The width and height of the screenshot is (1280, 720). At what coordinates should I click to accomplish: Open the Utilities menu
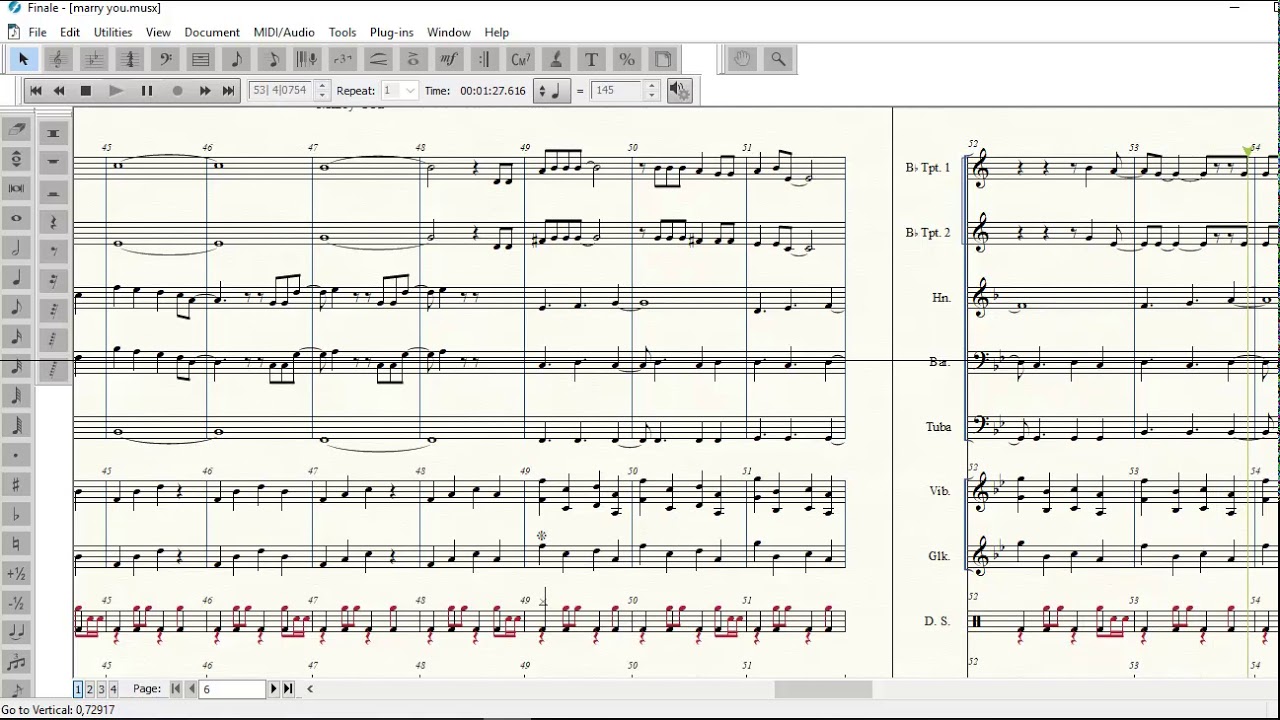click(113, 32)
